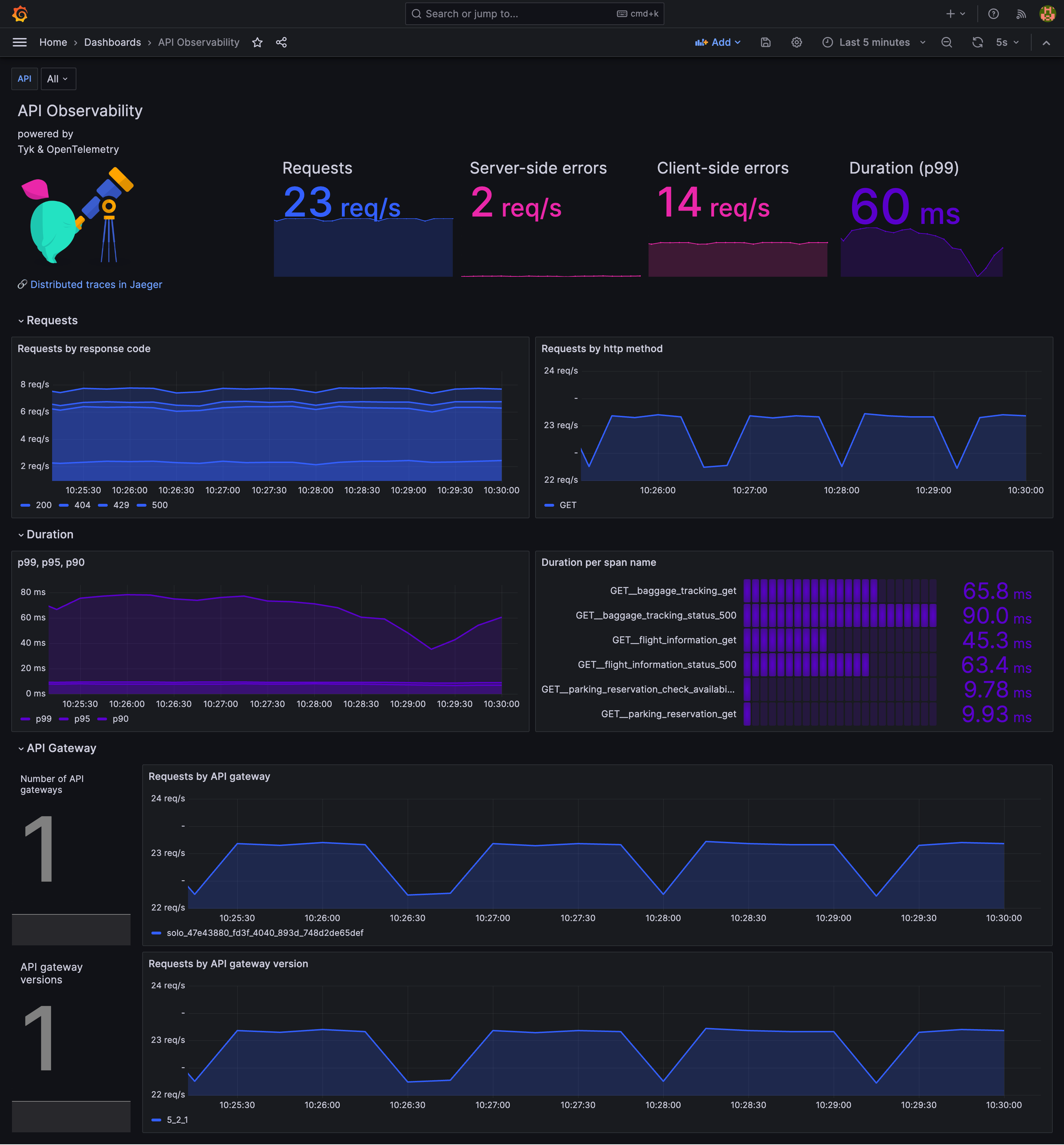Go to Dashboards in breadcrumb

click(x=112, y=43)
